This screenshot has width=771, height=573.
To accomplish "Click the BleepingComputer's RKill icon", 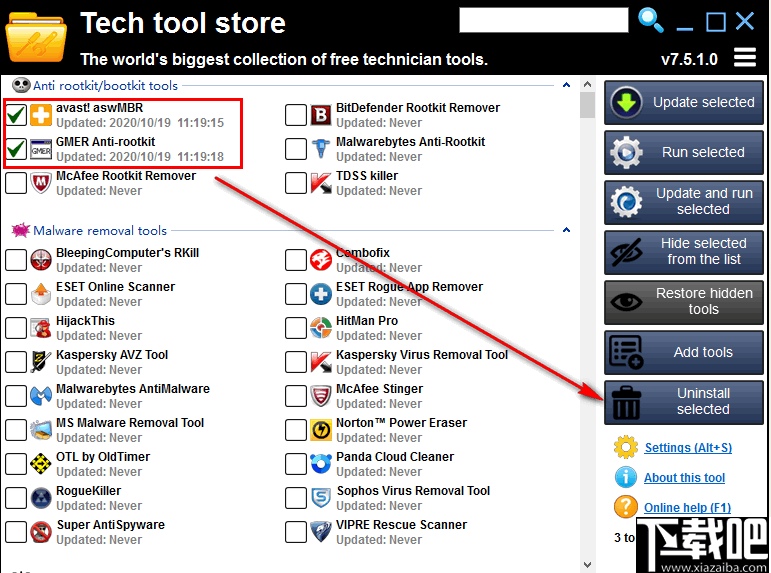I will pyautogui.click(x=41, y=260).
